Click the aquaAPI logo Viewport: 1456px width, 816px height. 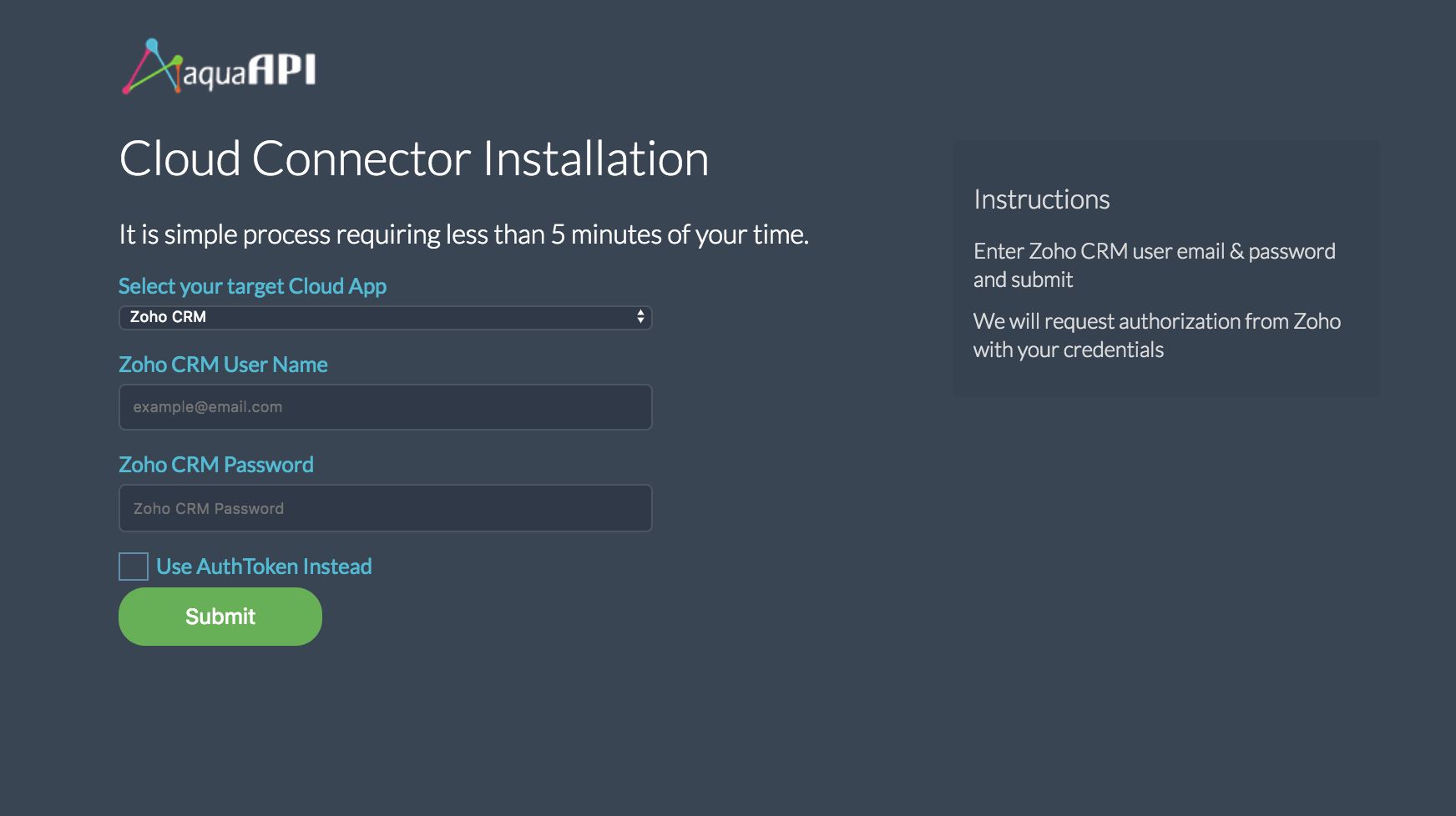coord(219,68)
